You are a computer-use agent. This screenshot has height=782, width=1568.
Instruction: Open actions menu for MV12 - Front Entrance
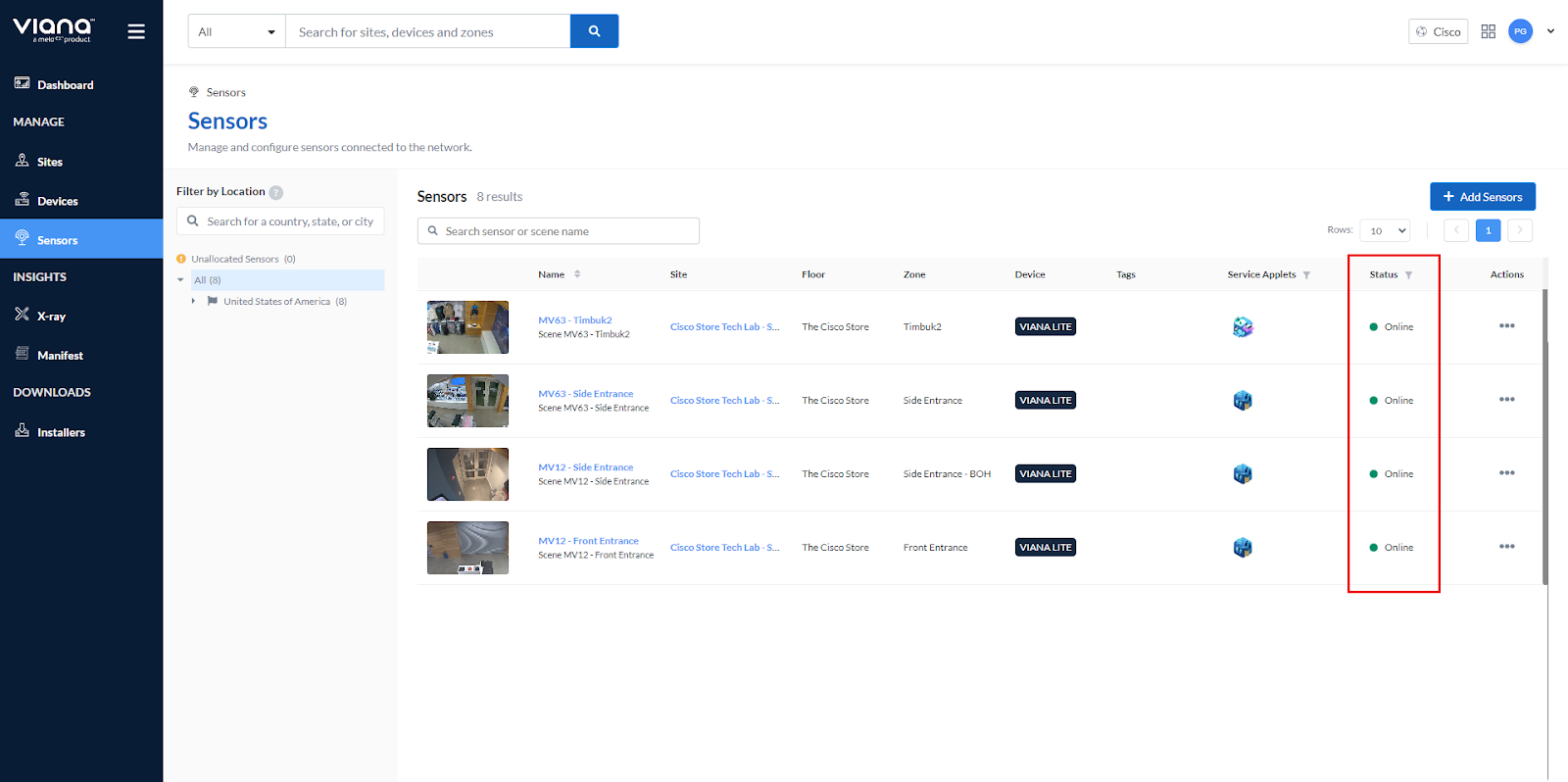point(1506,547)
